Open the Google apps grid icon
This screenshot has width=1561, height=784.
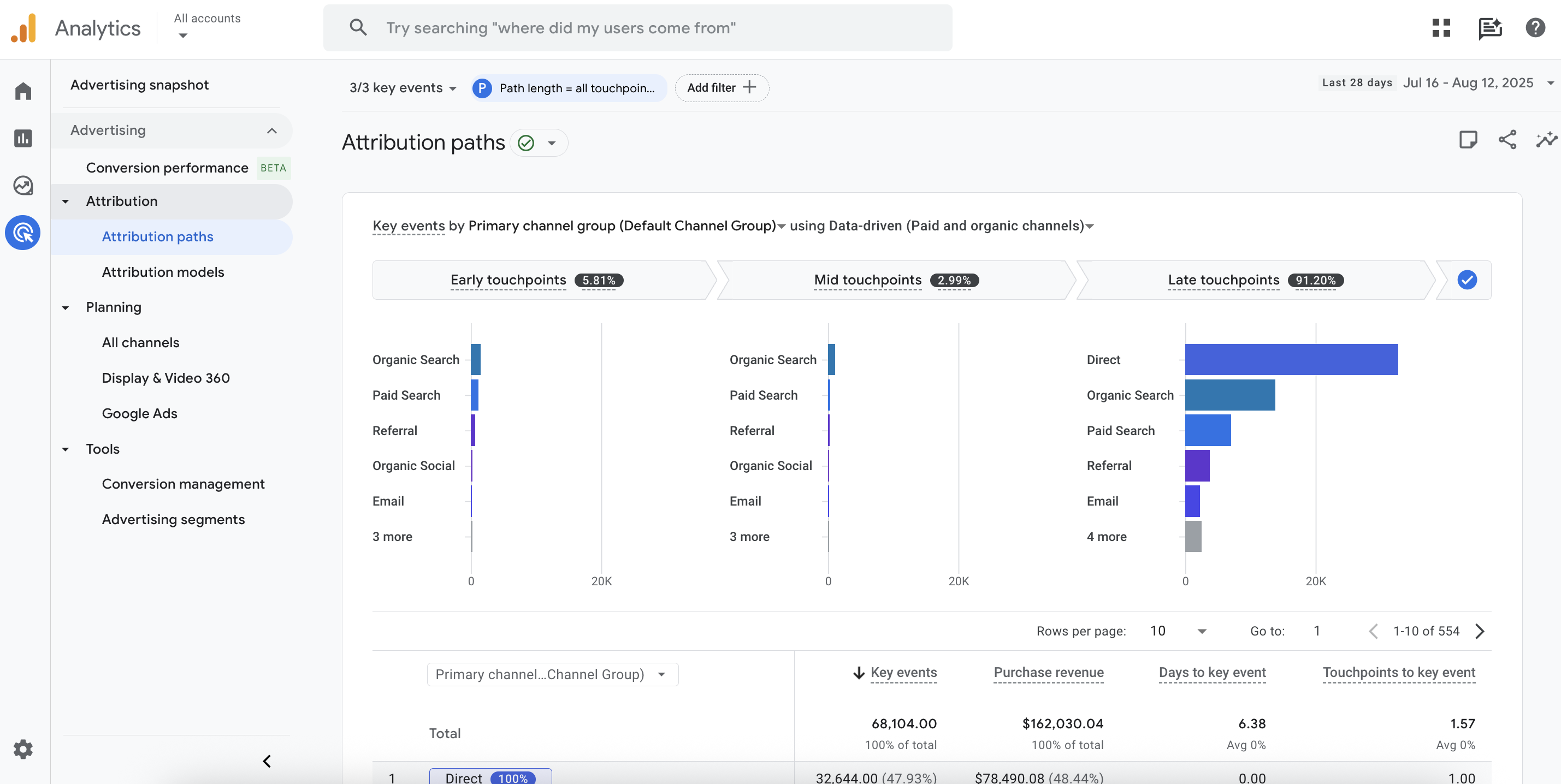pyautogui.click(x=1441, y=28)
